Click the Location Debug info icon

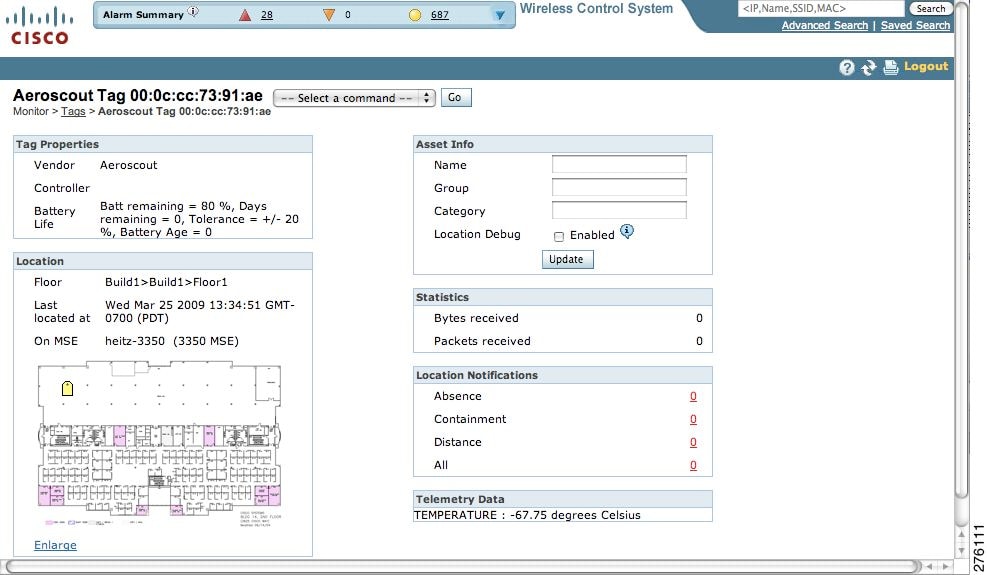(x=627, y=231)
